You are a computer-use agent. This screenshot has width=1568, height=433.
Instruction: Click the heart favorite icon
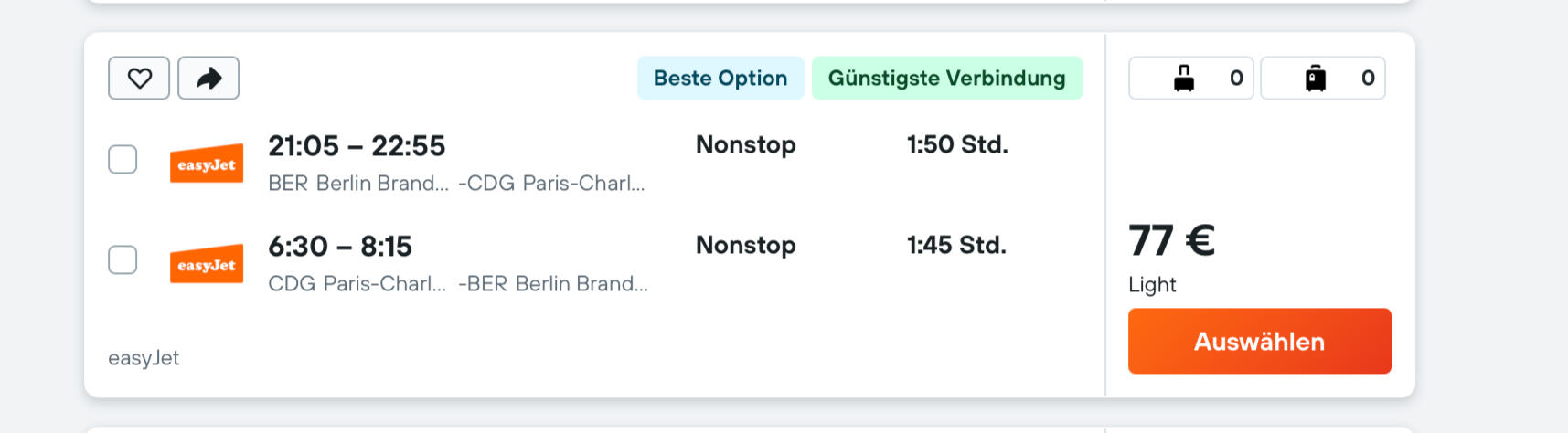coord(139,79)
